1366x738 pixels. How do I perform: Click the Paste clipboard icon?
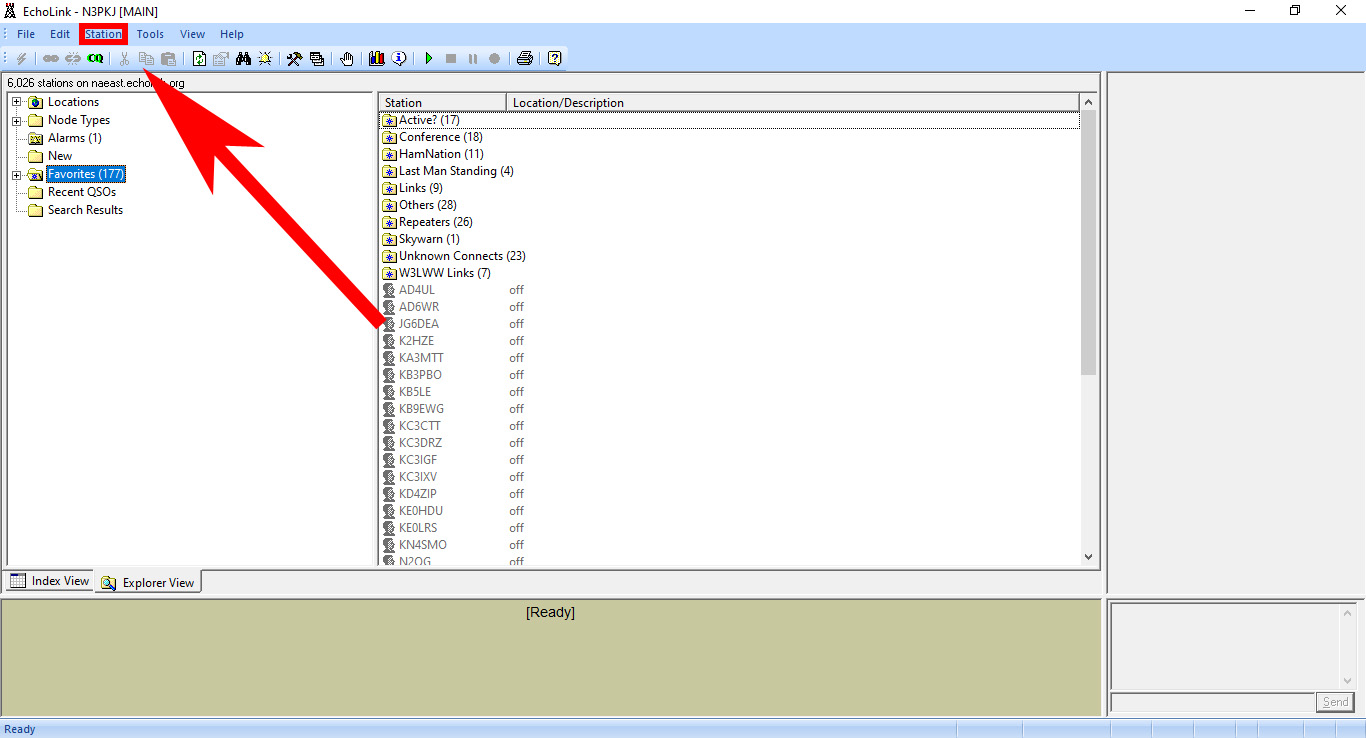(168, 59)
